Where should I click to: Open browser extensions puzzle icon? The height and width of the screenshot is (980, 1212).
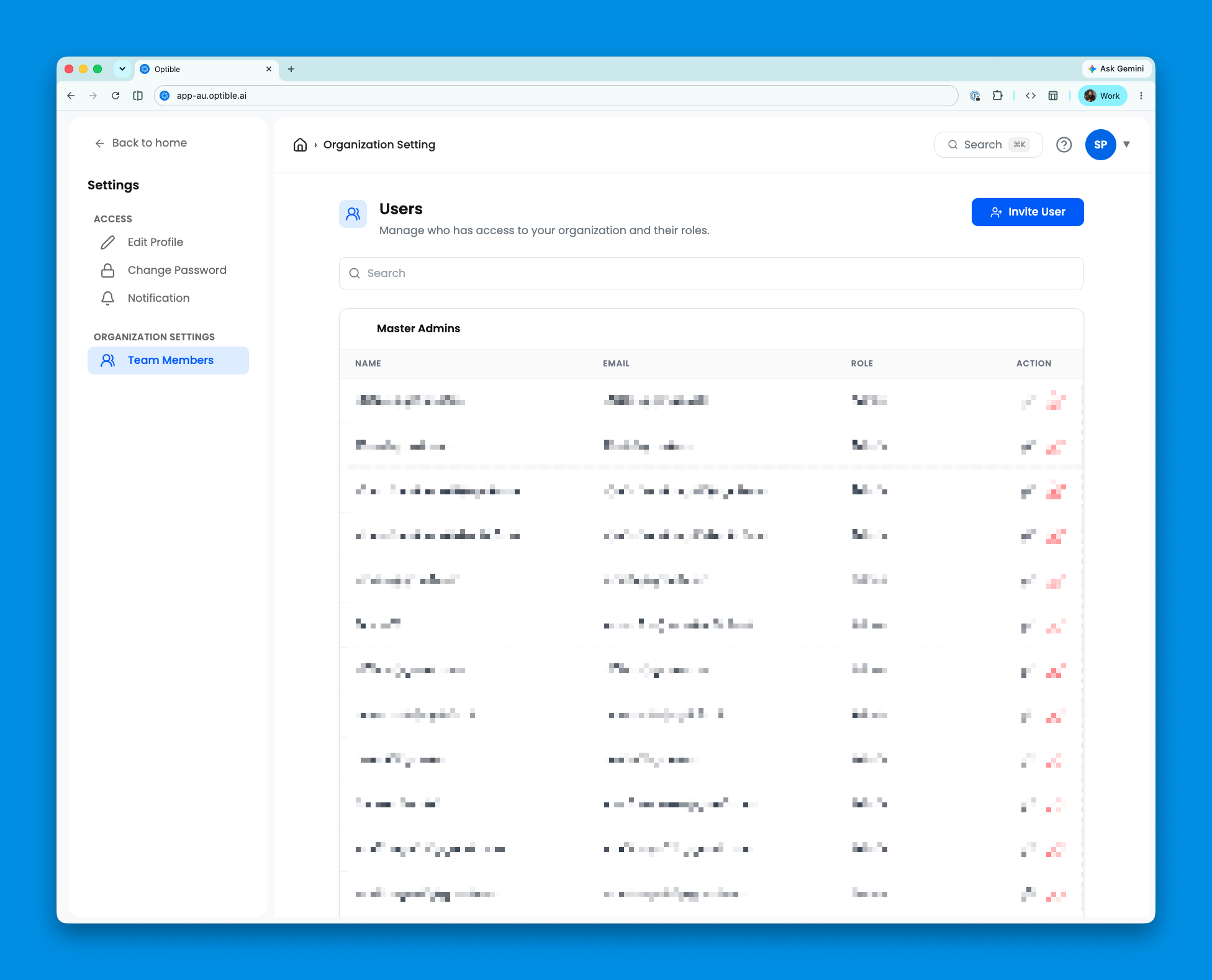pyautogui.click(x=997, y=96)
